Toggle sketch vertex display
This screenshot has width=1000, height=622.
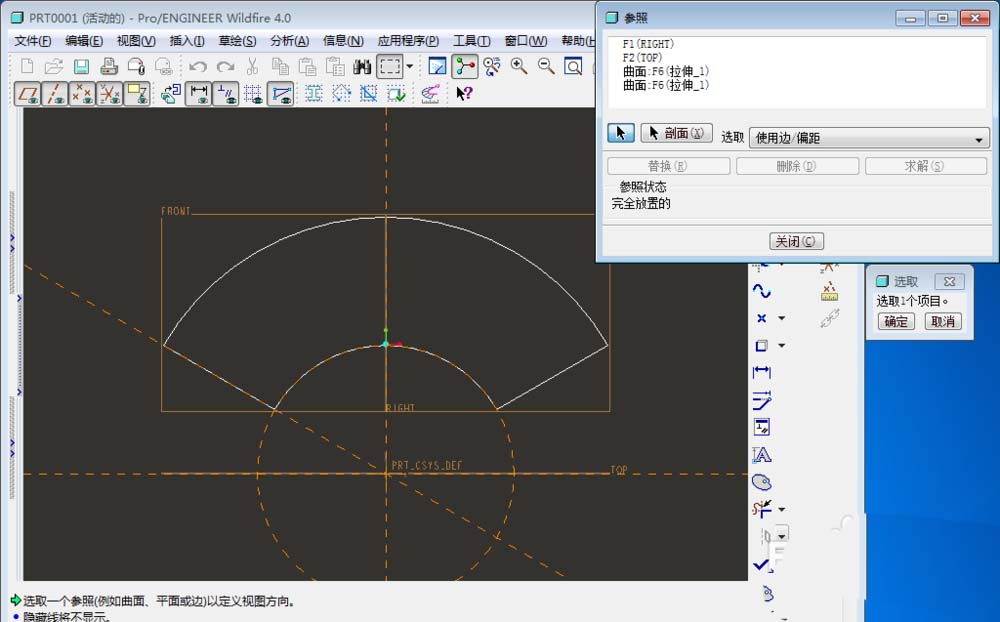click(281, 94)
